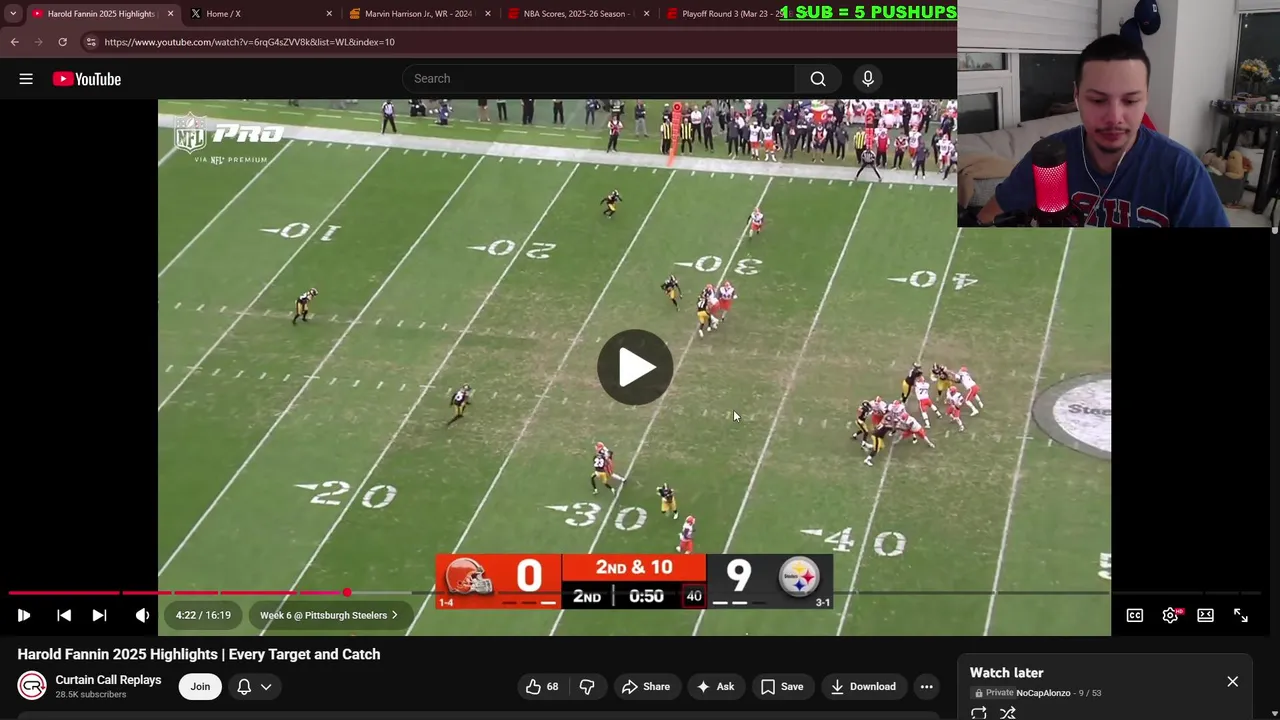This screenshot has height=720, width=1280.
Task: Save the video to a playlist
Action: click(x=781, y=686)
